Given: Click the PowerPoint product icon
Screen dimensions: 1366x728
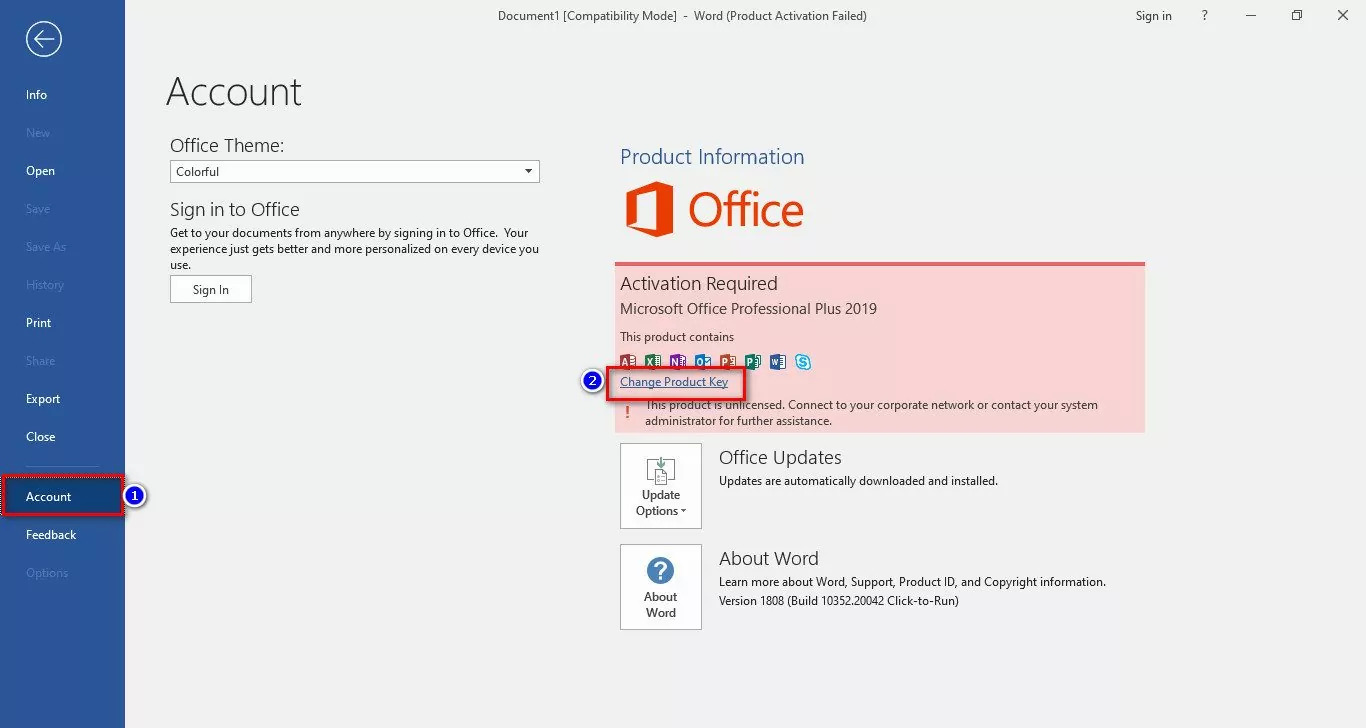Looking at the screenshot, I should point(728,362).
